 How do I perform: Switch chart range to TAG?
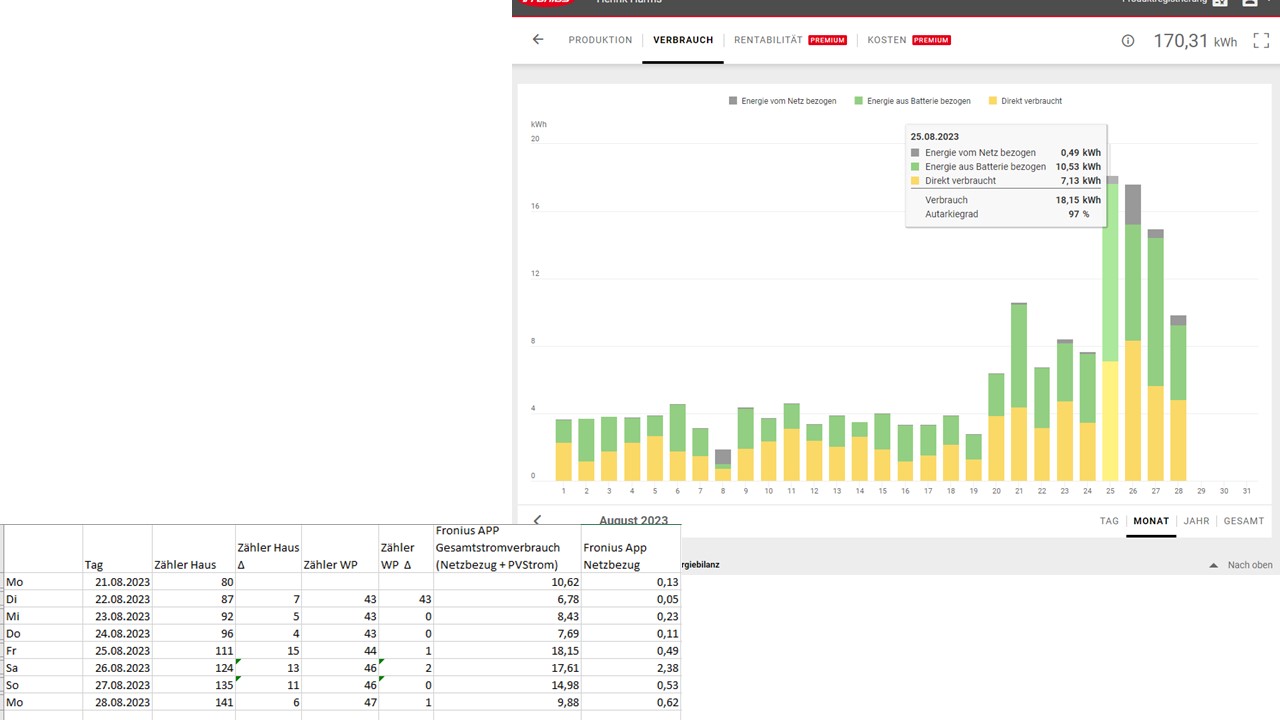[1109, 521]
